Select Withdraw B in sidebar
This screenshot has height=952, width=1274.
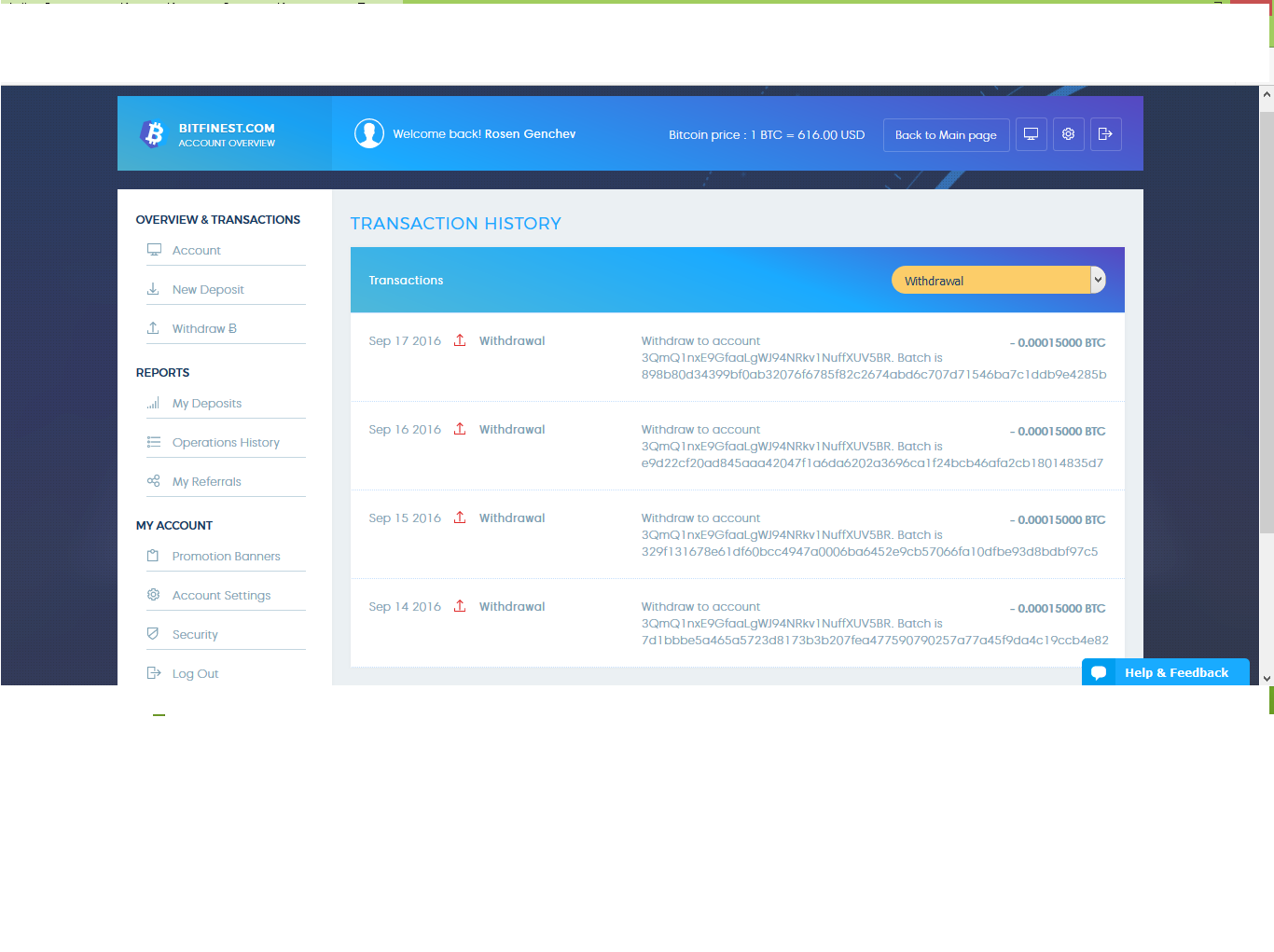click(x=204, y=329)
